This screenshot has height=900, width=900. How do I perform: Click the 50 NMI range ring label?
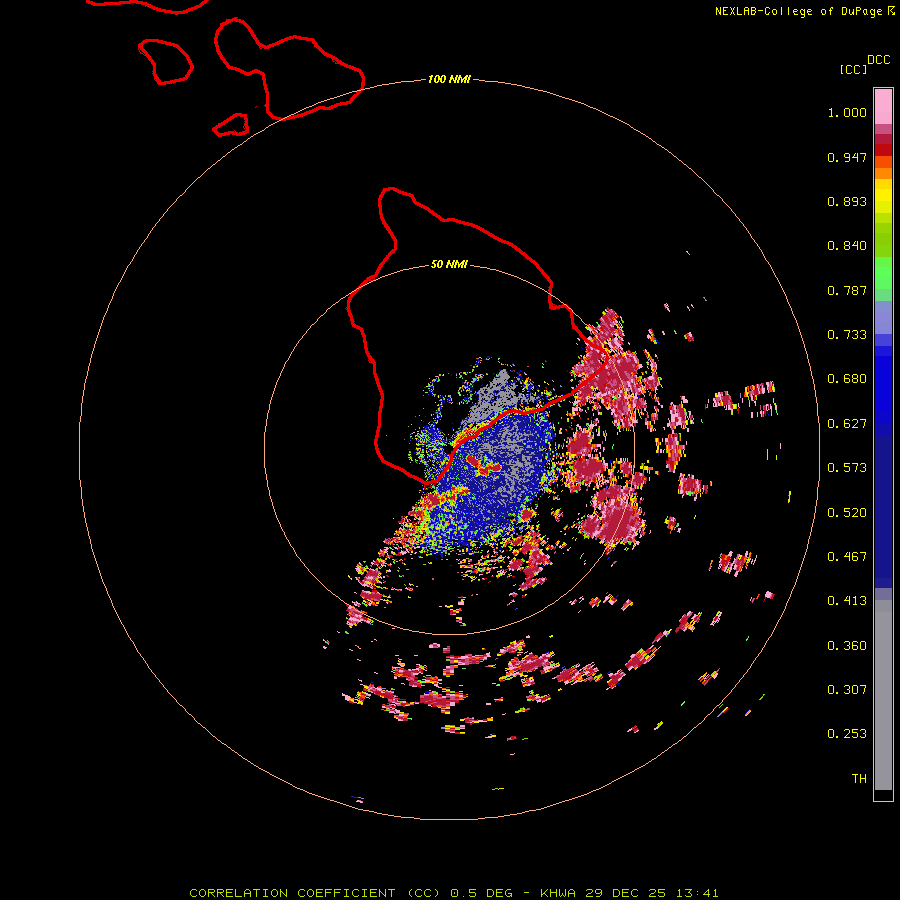pos(449,264)
